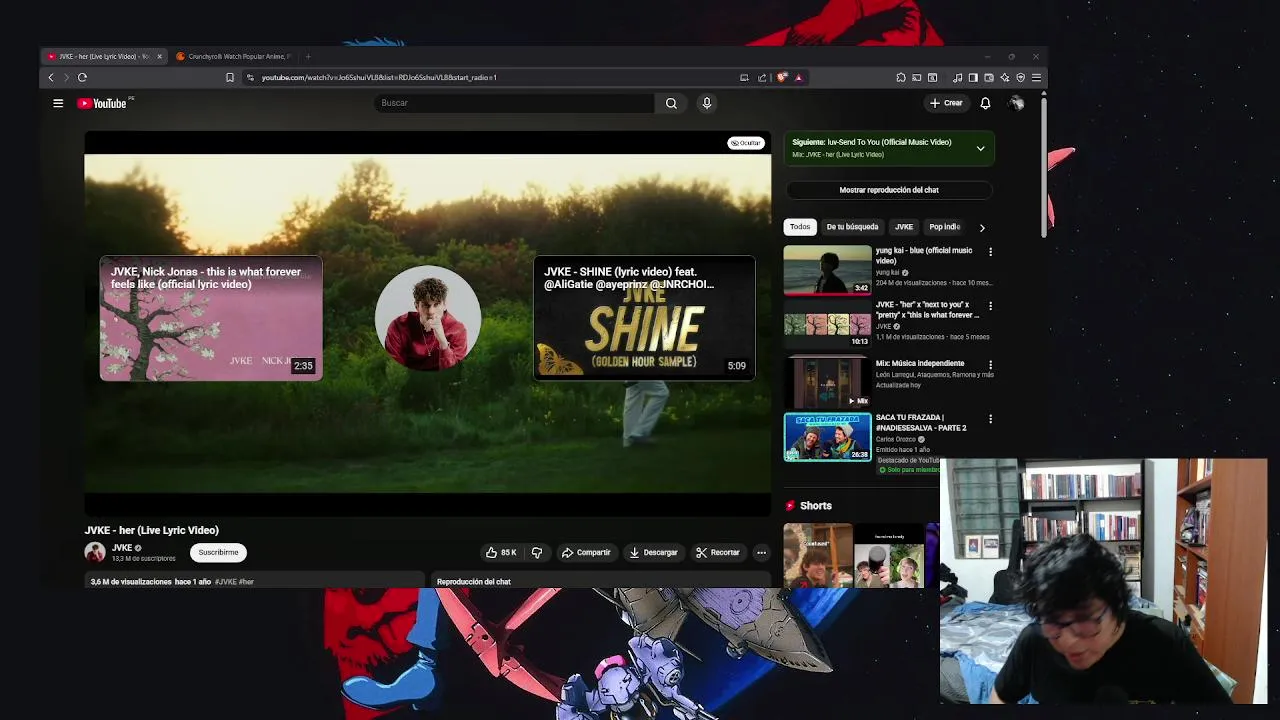1280x720 pixels.
Task: Like the video with thumbs up
Action: point(501,552)
